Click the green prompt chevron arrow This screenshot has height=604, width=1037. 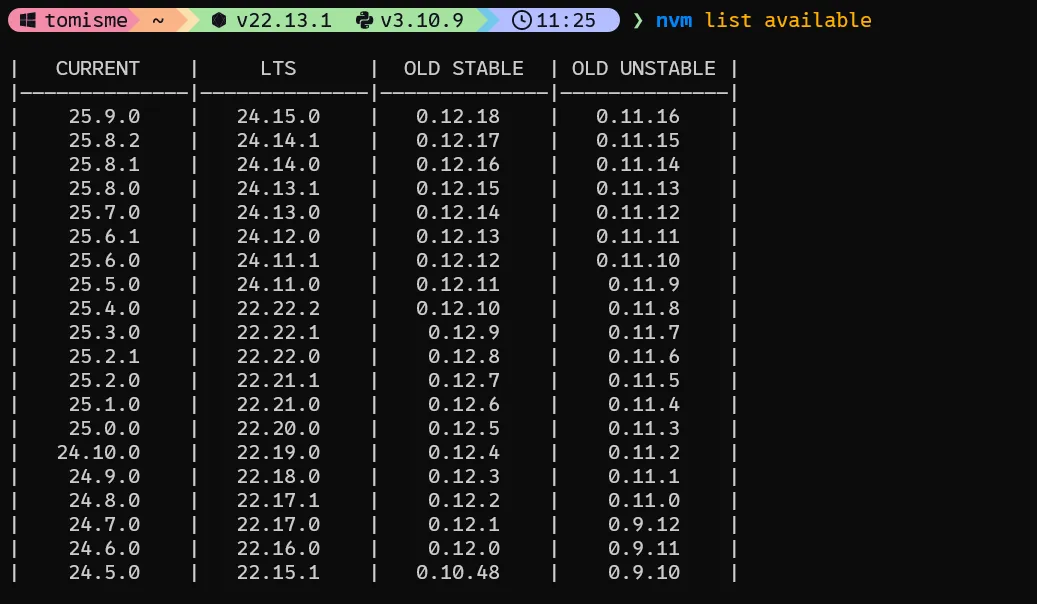[x=638, y=21]
